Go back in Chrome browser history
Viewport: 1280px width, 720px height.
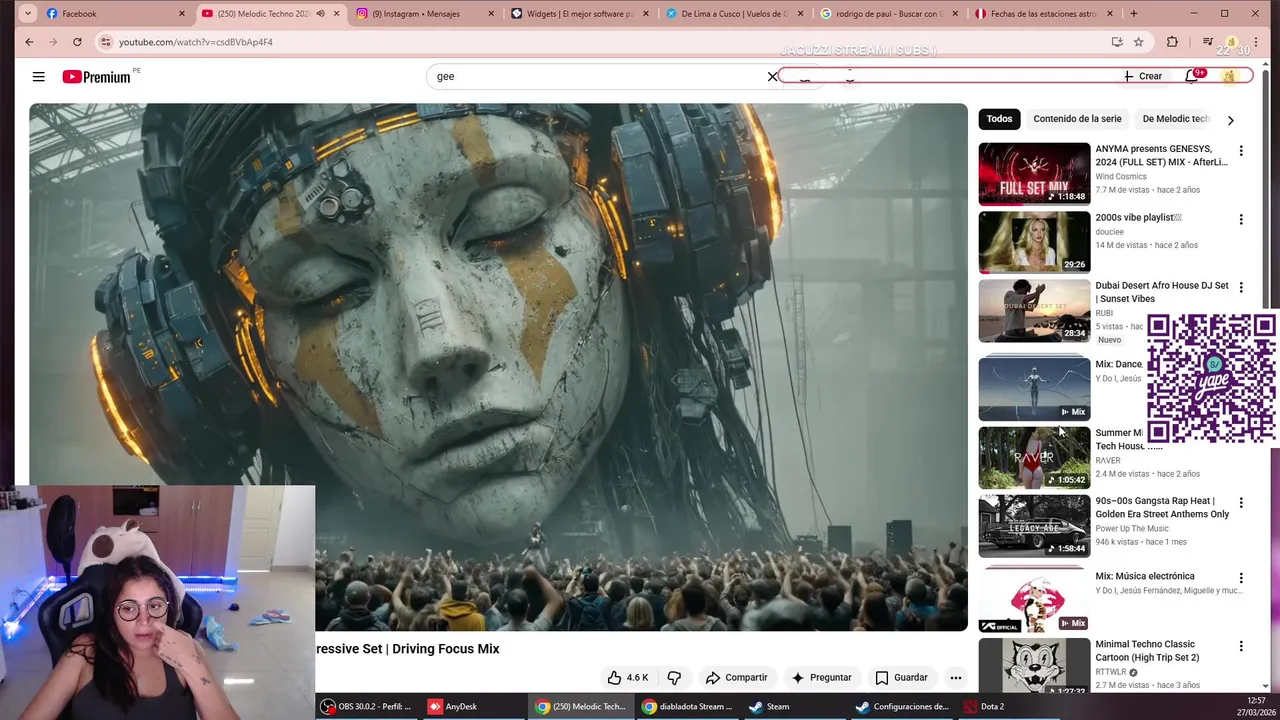click(29, 42)
